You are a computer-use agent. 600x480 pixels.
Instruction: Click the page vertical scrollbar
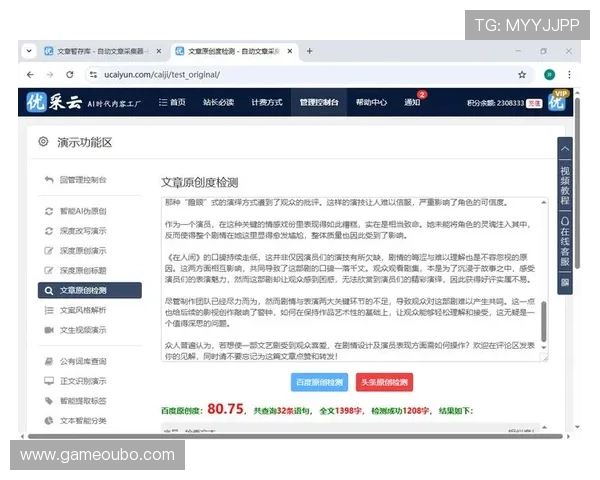[x=577, y=184]
